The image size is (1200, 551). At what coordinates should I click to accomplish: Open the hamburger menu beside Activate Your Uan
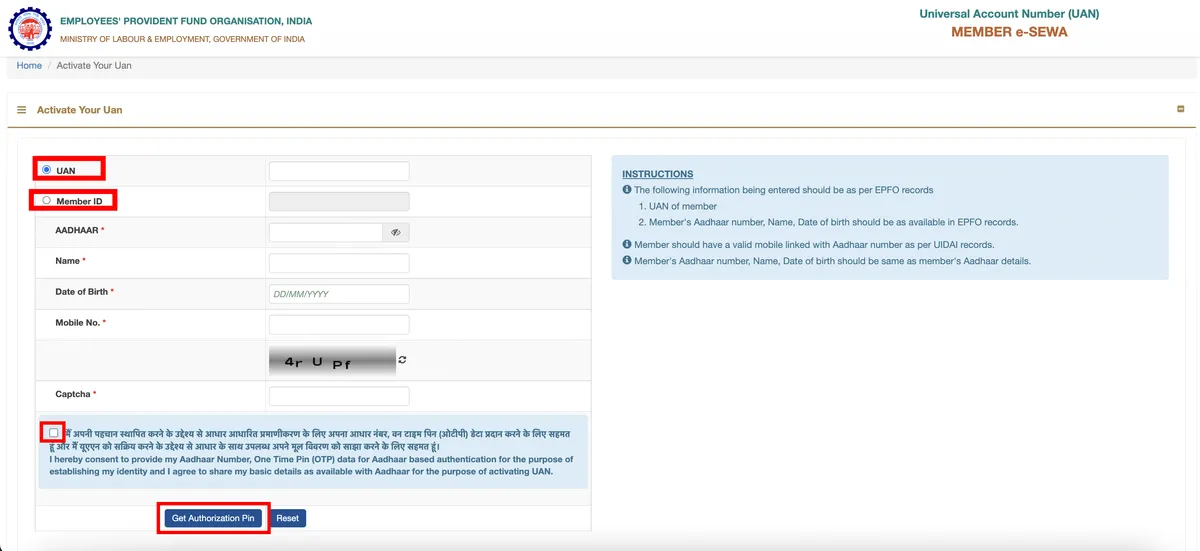click(x=22, y=110)
